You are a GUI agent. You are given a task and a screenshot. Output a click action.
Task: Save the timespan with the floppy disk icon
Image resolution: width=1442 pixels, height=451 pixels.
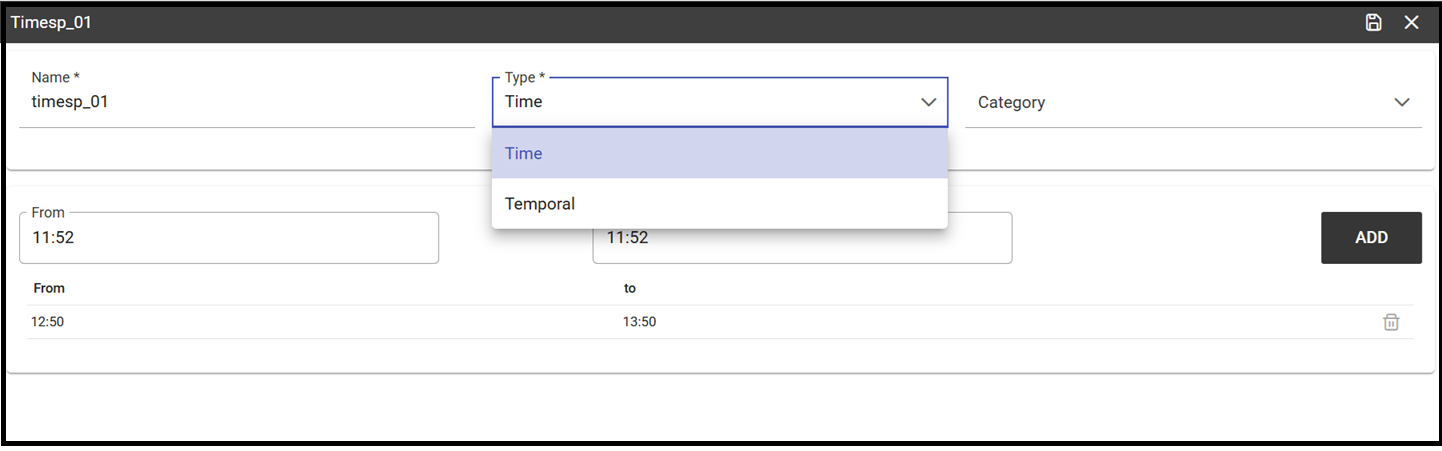pyautogui.click(x=1374, y=22)
